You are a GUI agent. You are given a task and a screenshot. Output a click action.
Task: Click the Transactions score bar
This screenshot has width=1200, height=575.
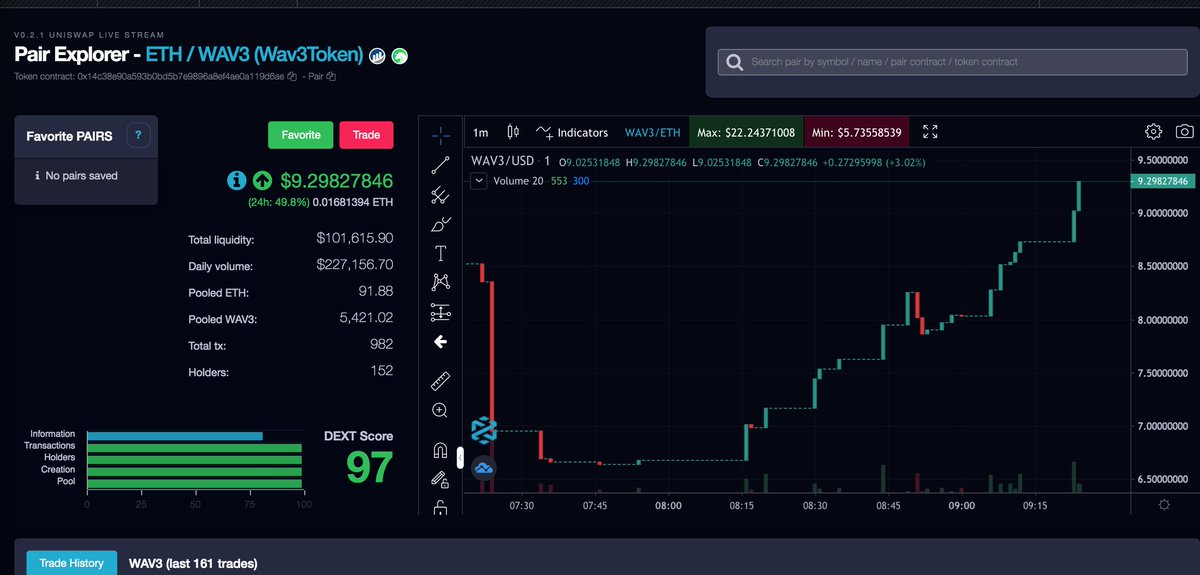click(x=194, y=447)
